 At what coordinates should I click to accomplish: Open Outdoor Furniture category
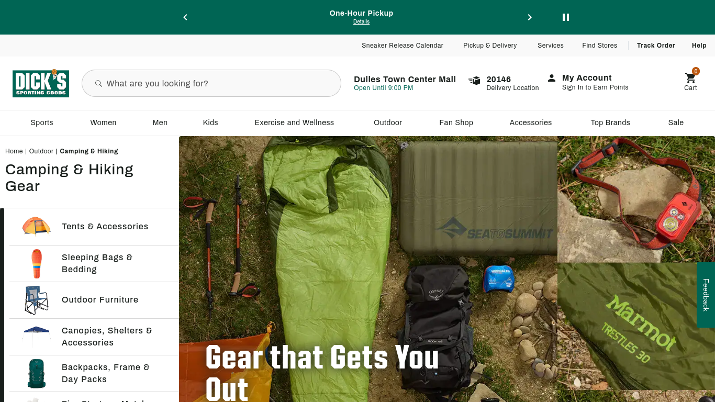coord(100,300)
